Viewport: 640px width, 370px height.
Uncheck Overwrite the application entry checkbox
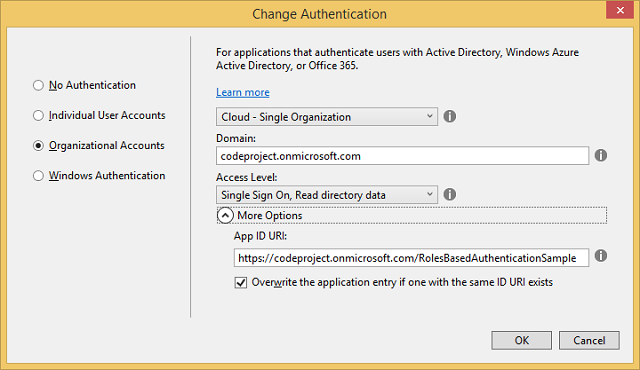point(241,282)
